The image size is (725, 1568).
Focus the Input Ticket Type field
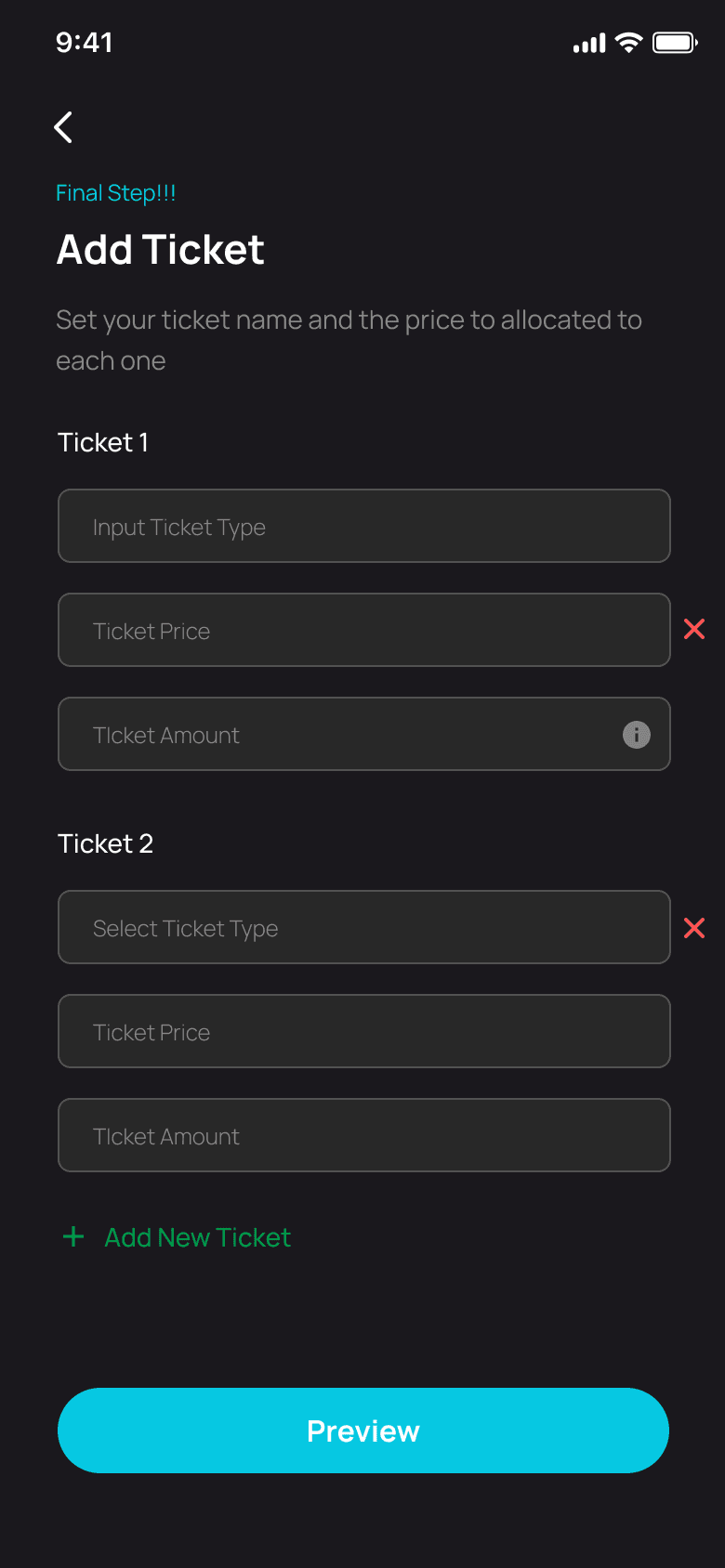[363, 526]
